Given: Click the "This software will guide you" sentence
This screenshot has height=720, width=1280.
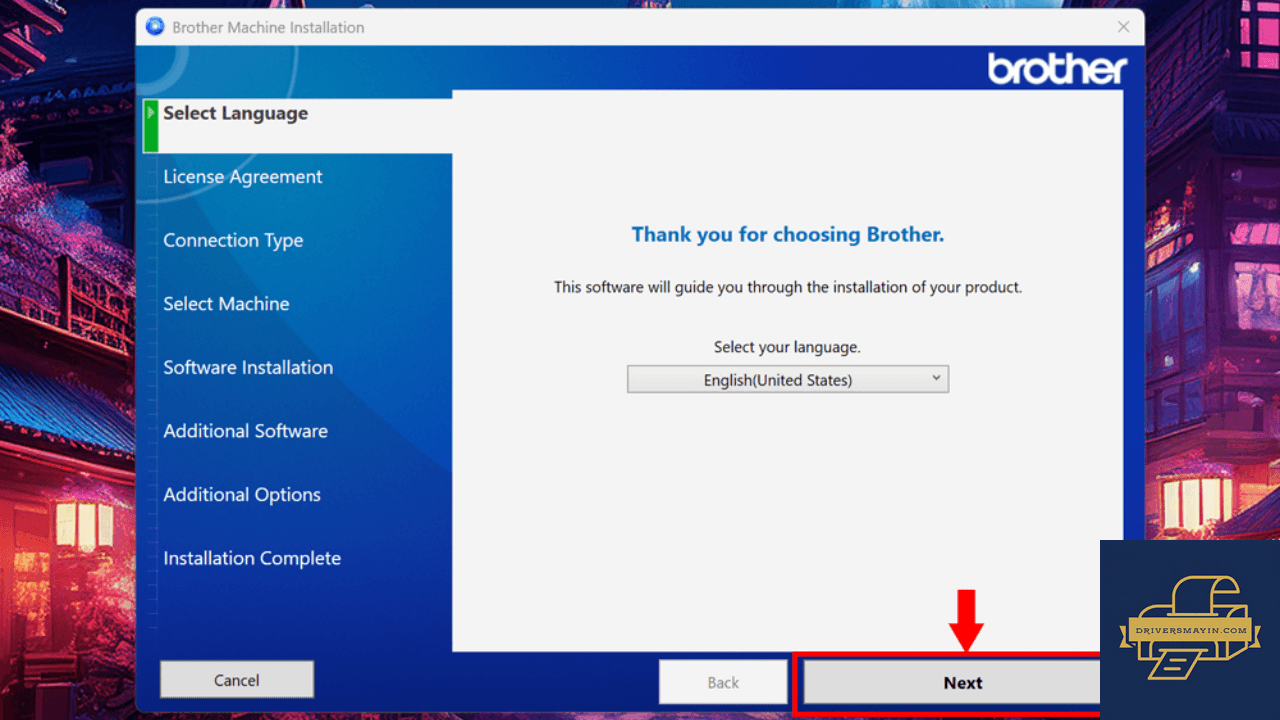Looking at the screenshot, I should [x=788, y=287].
